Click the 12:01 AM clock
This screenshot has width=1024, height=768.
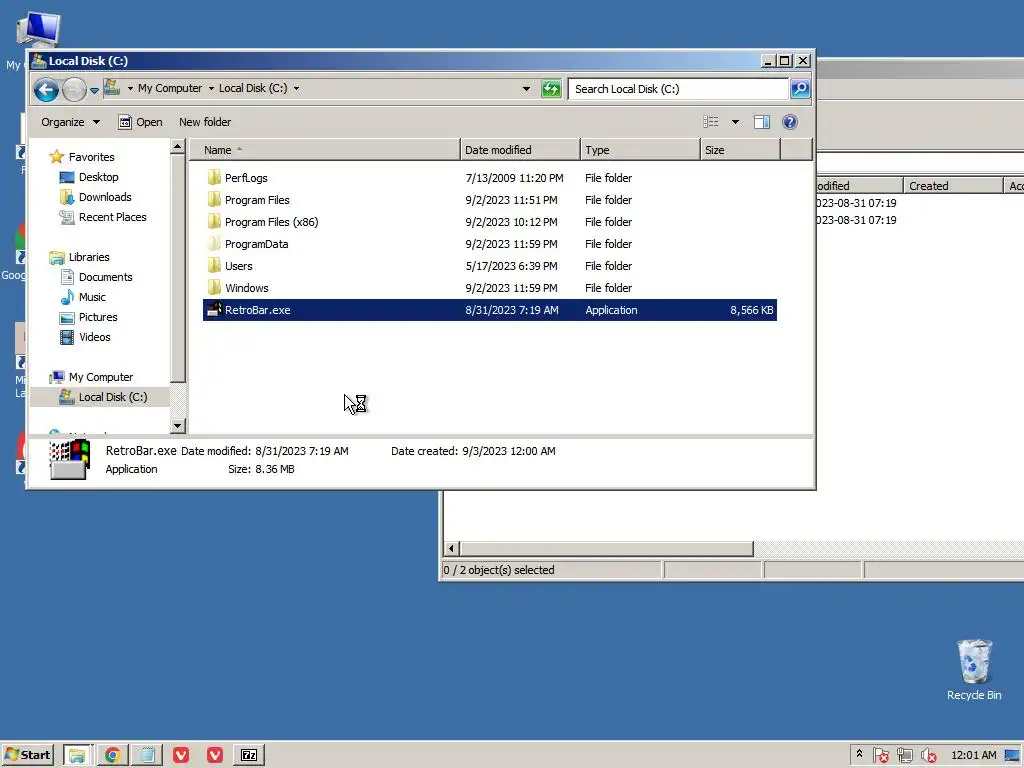(x=974, y=755)
